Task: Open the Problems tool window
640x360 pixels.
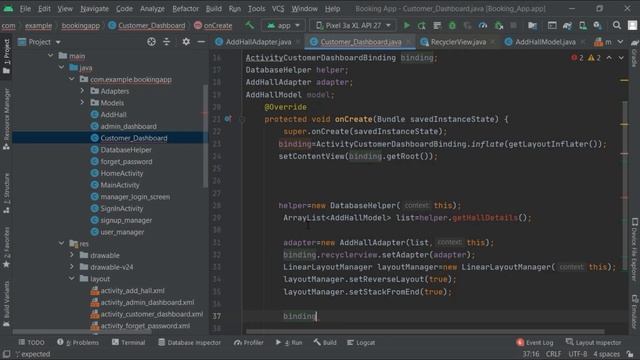Action: coord(78,342)
